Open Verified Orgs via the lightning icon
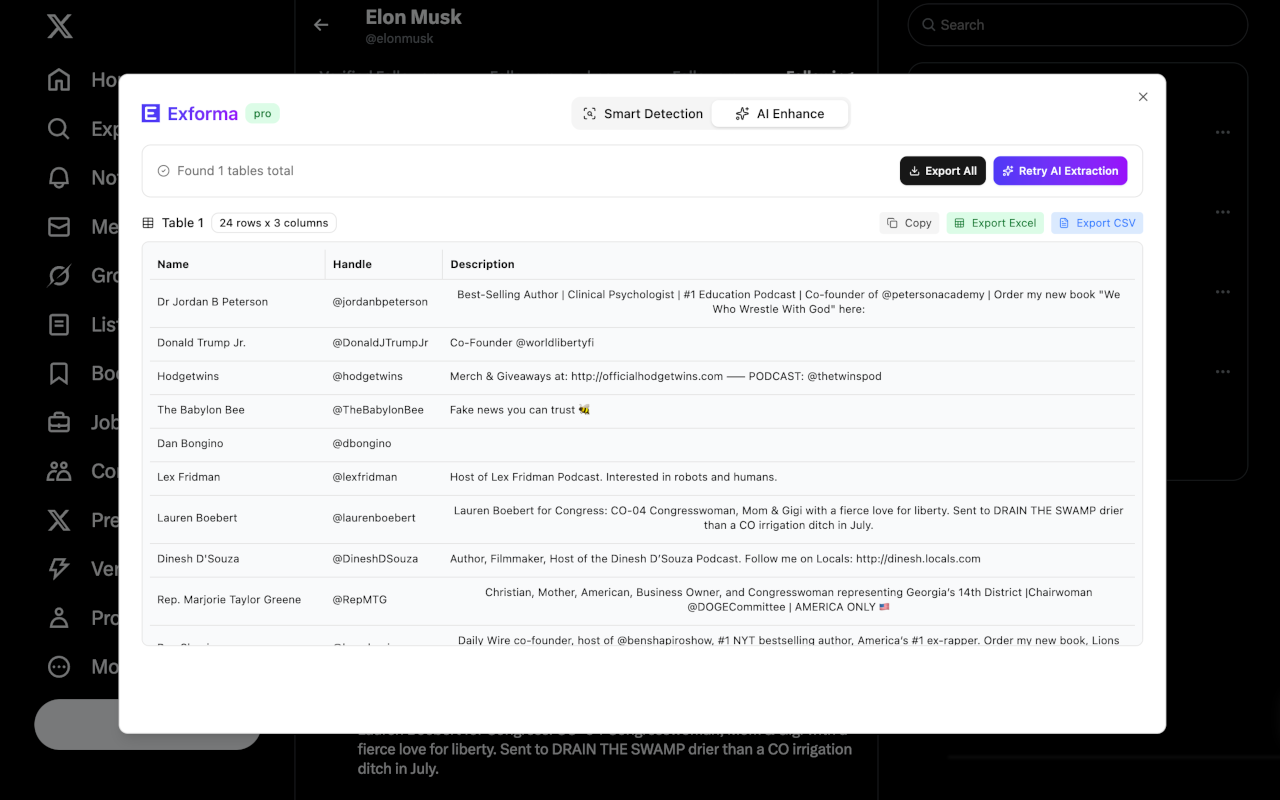 coord(59,569)
